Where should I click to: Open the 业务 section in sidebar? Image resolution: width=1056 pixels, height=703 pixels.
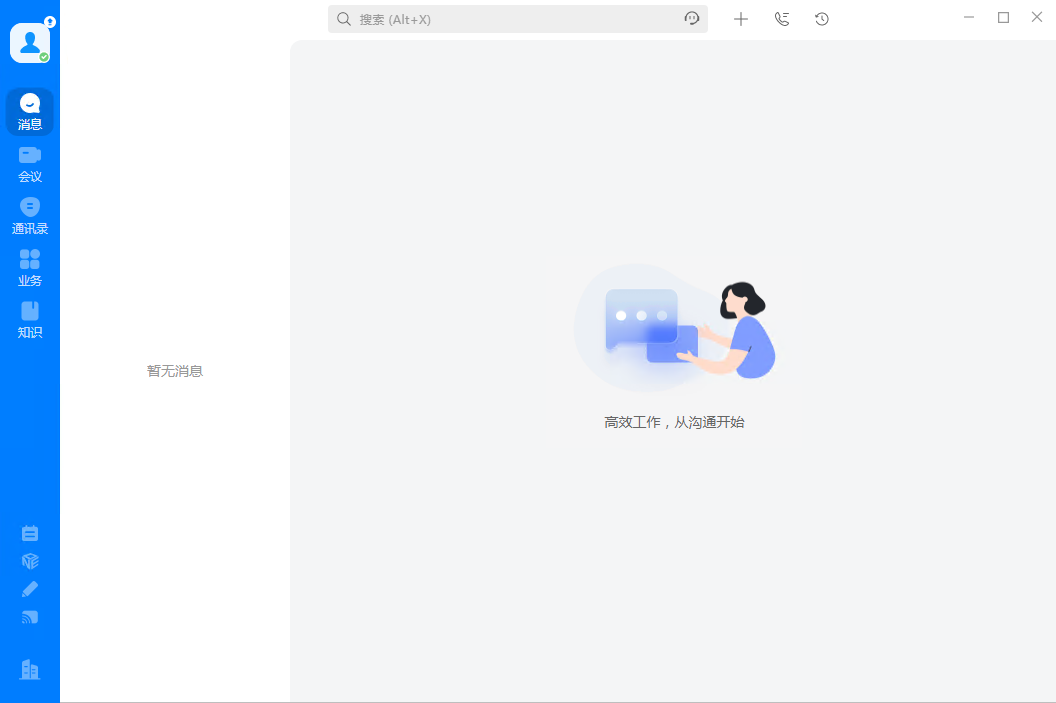click(30, 267)
